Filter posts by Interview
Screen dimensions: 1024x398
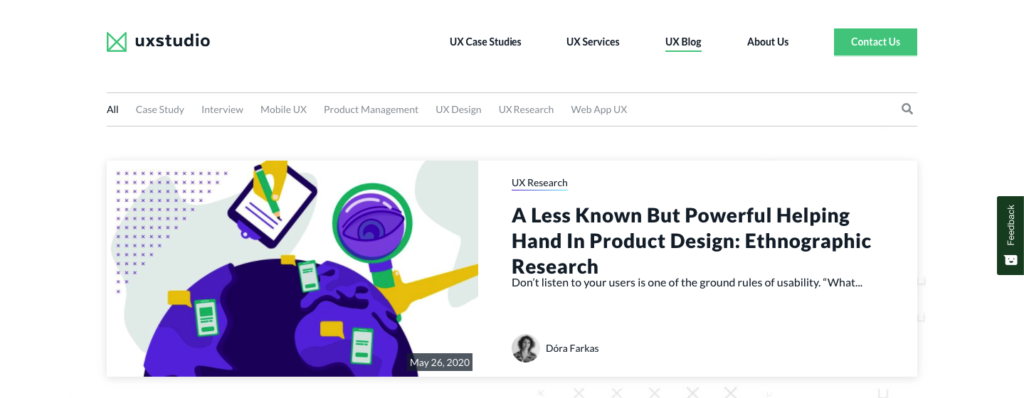[222, 110]
